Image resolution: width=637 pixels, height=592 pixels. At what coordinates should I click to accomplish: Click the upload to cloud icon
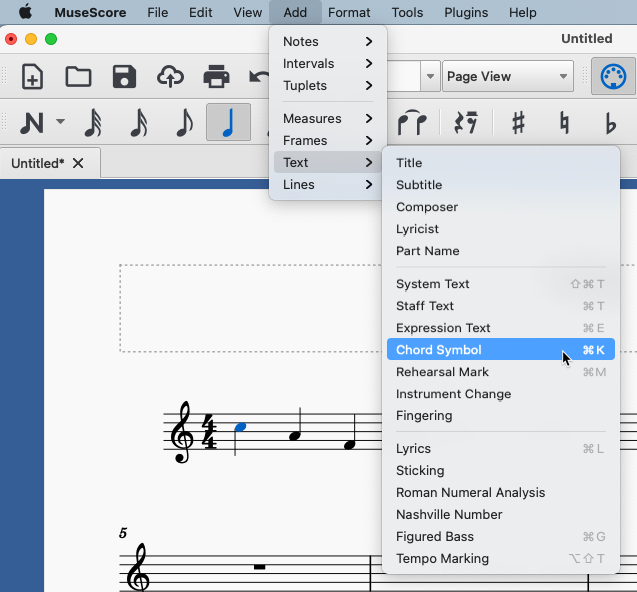[x=170, y=76]
